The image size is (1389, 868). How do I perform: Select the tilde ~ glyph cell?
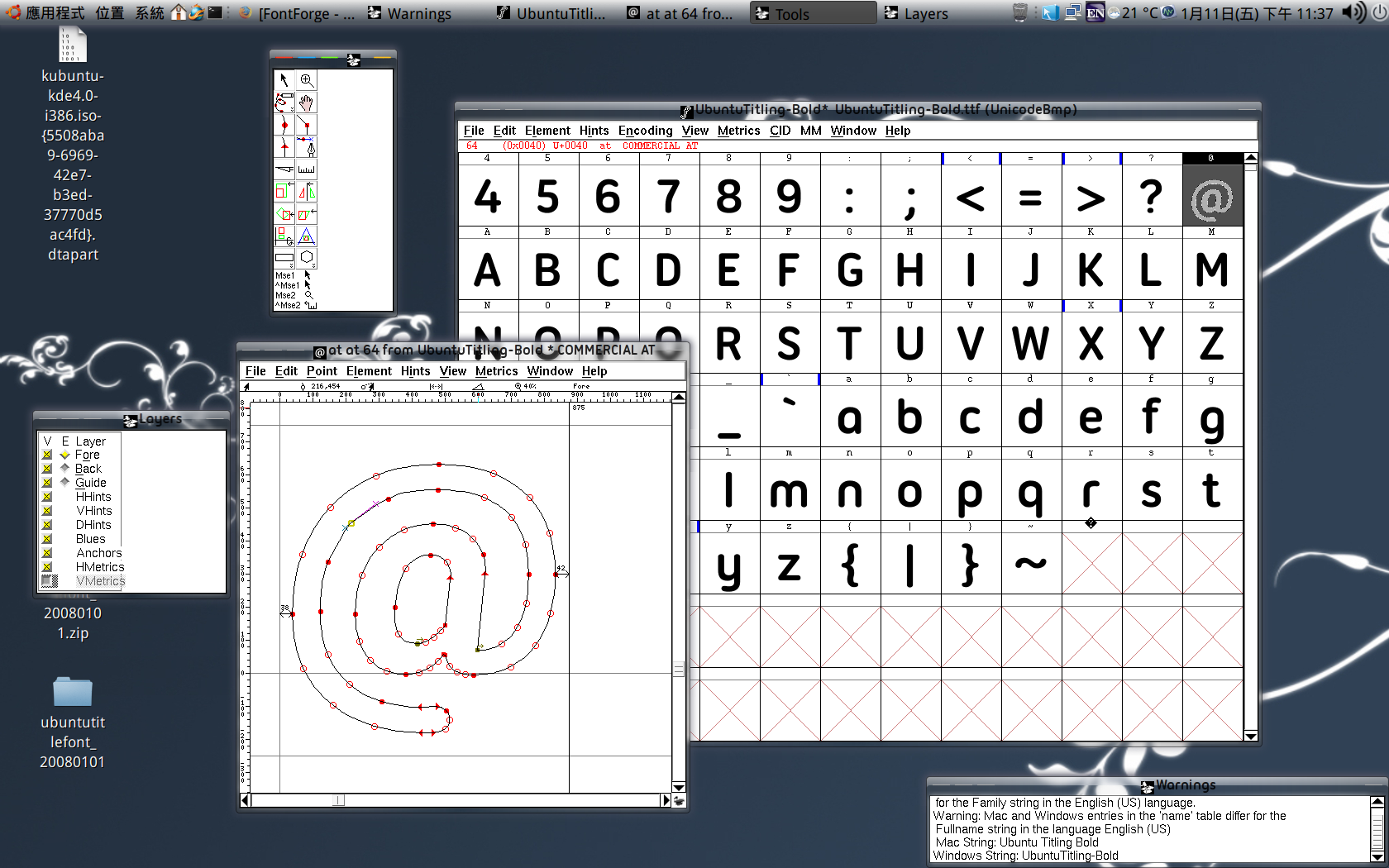1031,563
